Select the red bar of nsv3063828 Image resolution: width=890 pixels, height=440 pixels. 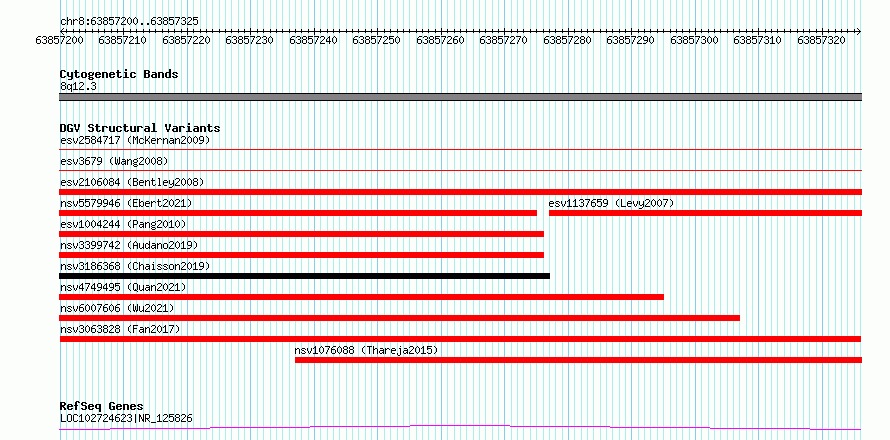[460, 338]
